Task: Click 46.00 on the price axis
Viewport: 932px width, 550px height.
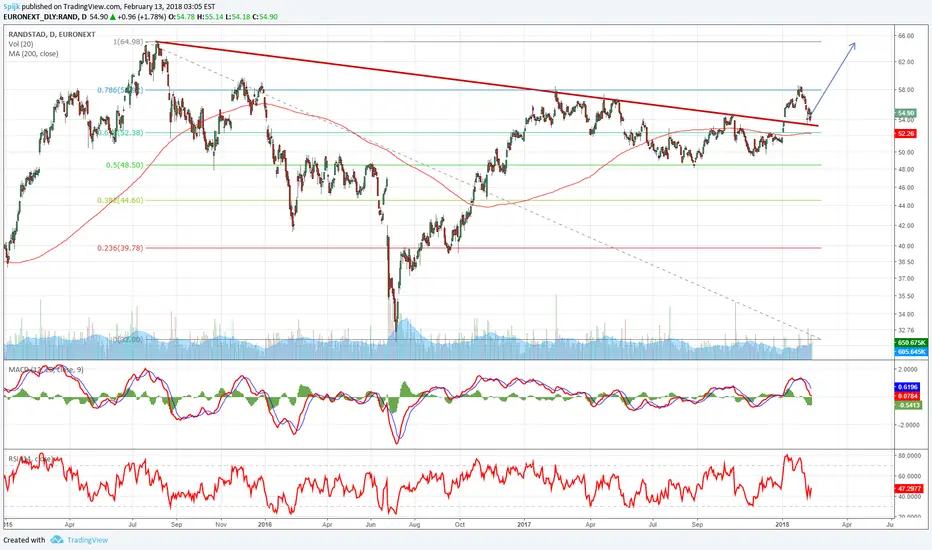Action: [906, 187]
